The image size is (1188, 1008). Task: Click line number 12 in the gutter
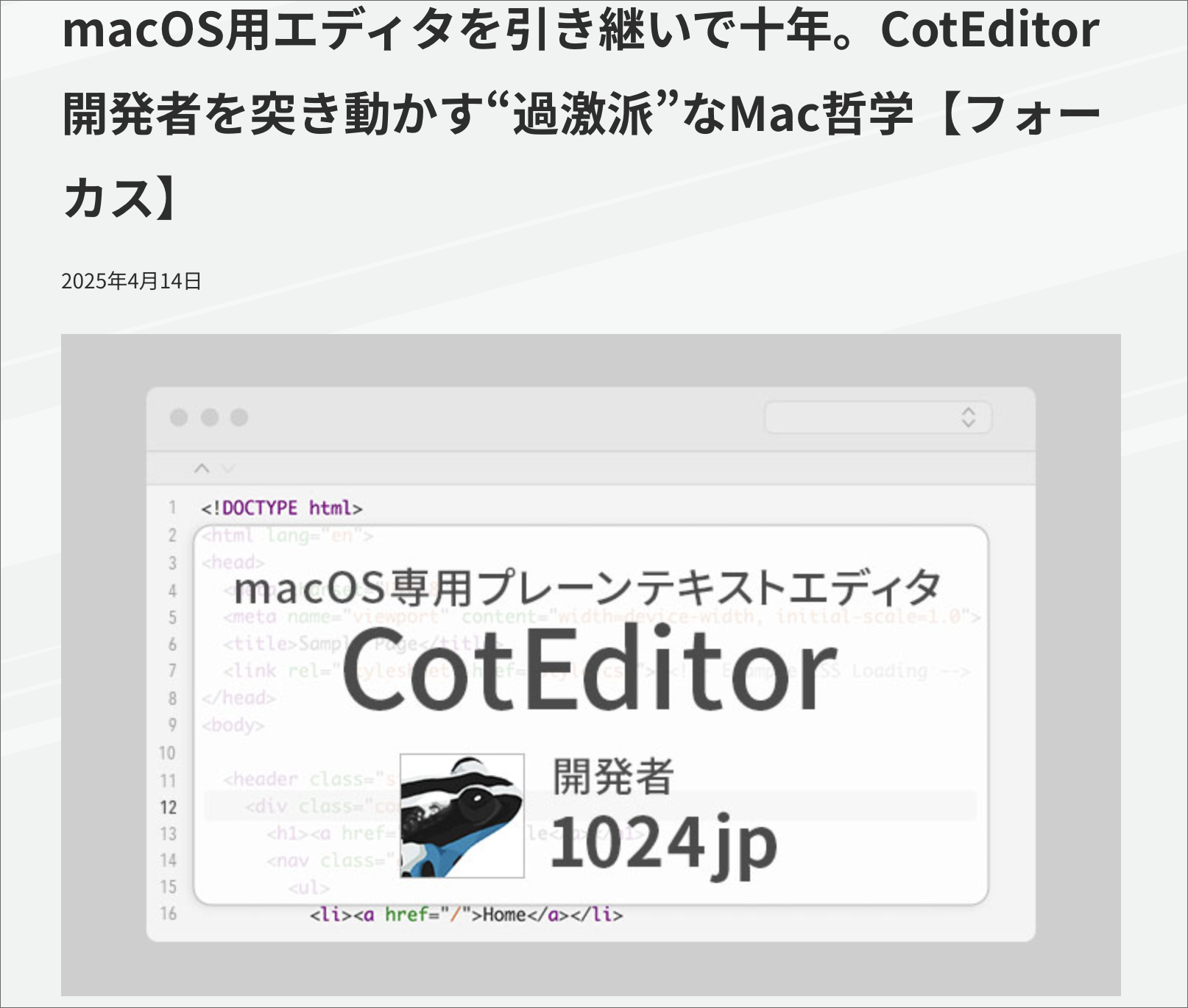click(169, 807)
